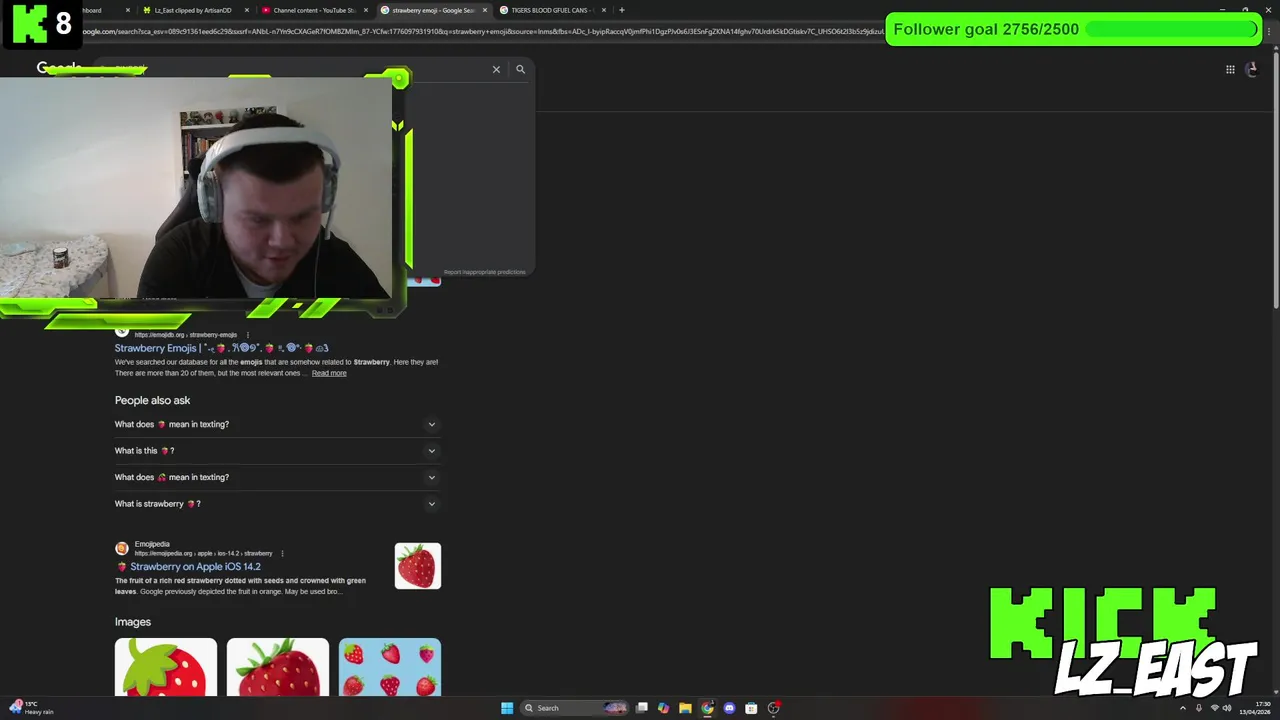
Task: Open the Google account avatar
Action: pos(1252,69)
